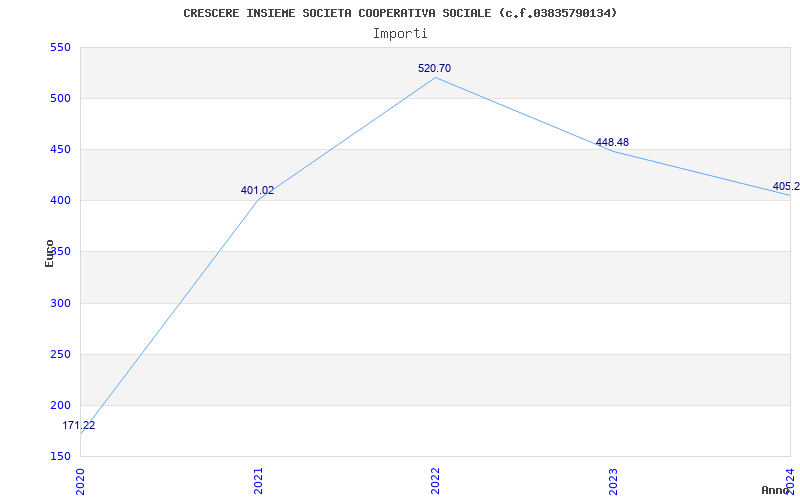This screenshot has height=500, width=800.
Task: Click the 2023 x-axis year label
Action: click(x=613, y=481)
